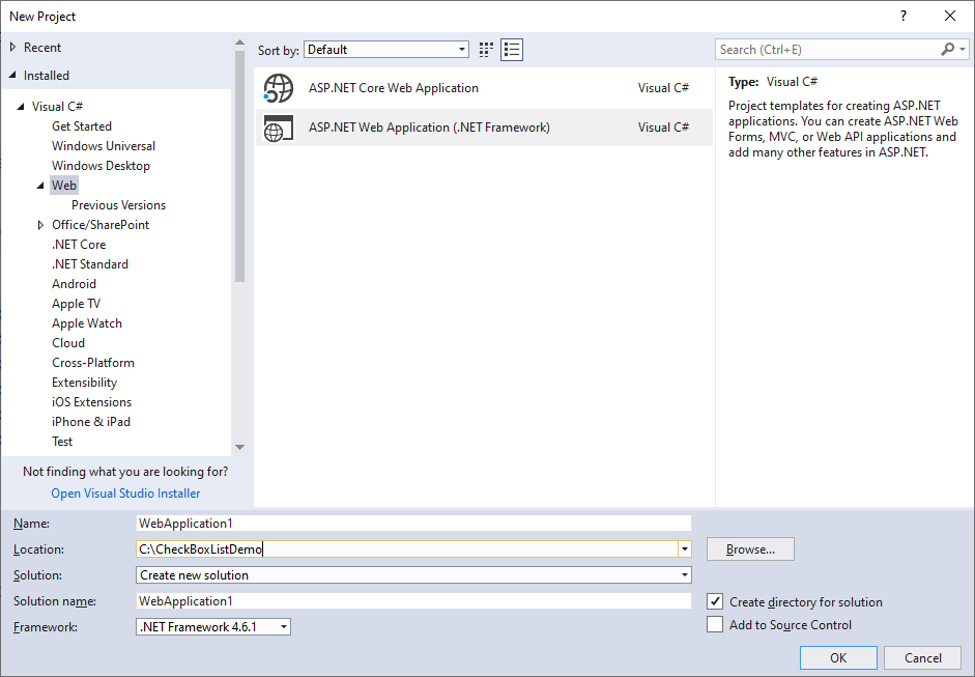975x677 pixels.
Task: Click inside the Name input field
Action: coord(400,522)
